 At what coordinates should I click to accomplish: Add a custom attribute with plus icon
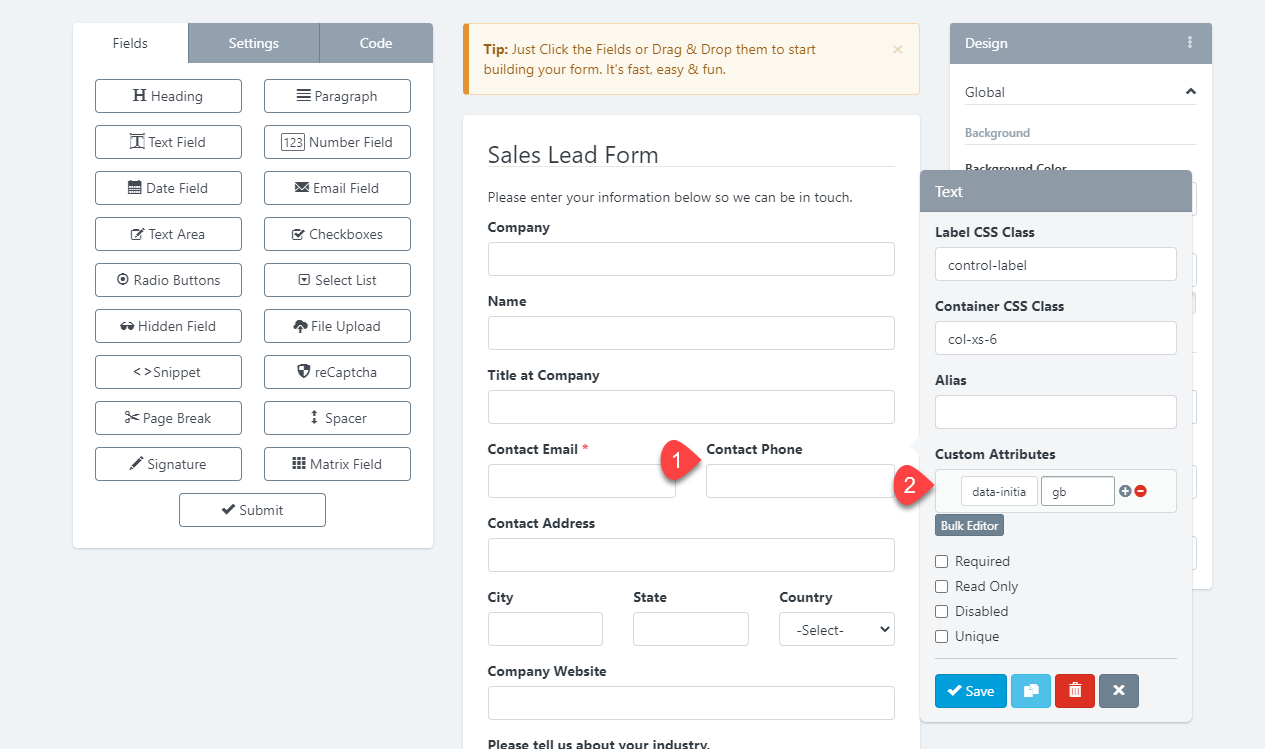pyautogui.click(x=1125, y=491)
